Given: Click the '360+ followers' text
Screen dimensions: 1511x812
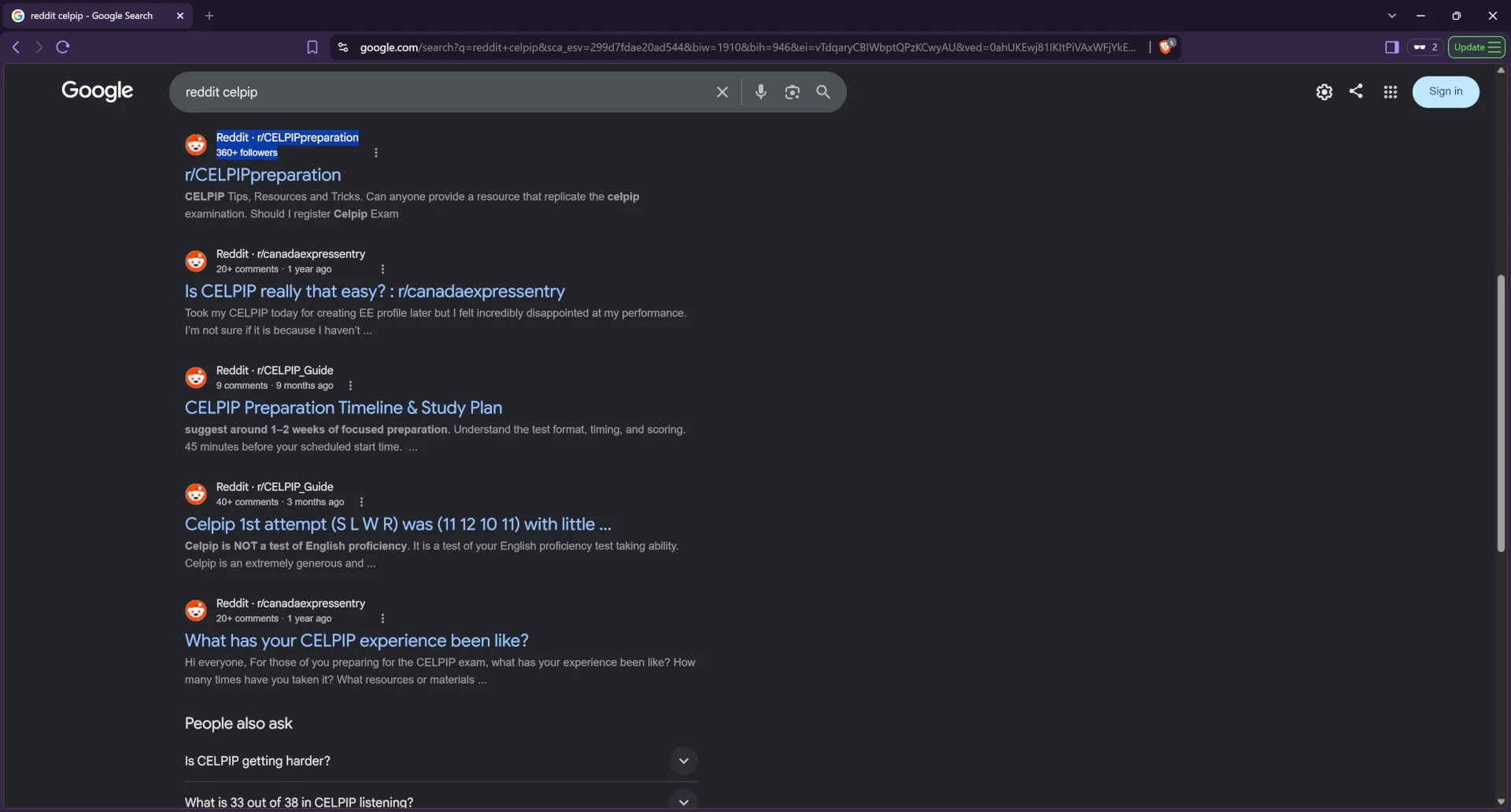Looking at the screenshot, I should coord(247,153).
